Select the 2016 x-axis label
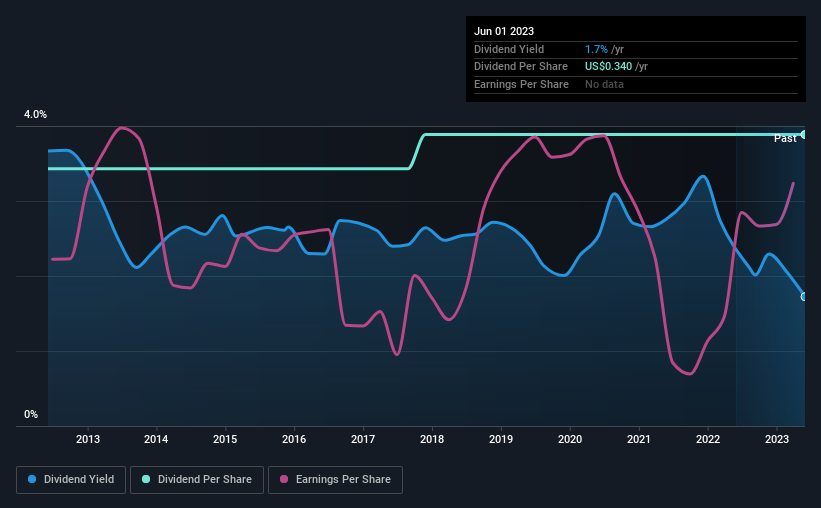Viewport: 821px width, 508px height. (294, 439)
